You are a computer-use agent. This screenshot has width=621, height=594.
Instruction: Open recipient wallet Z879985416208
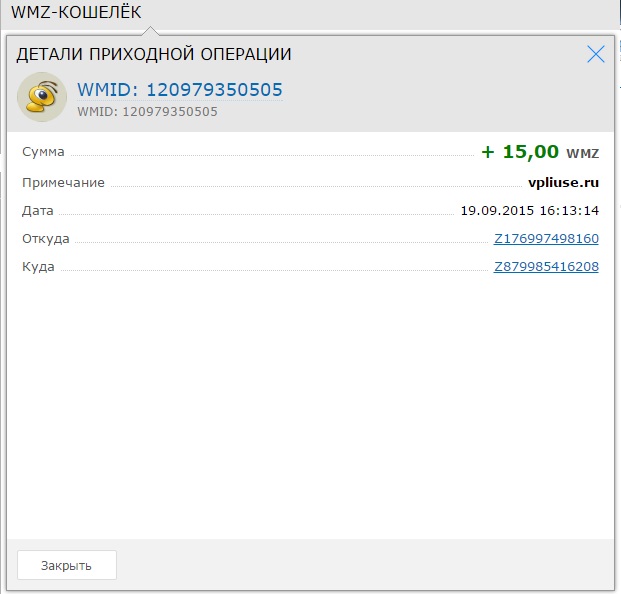point(546,267)
